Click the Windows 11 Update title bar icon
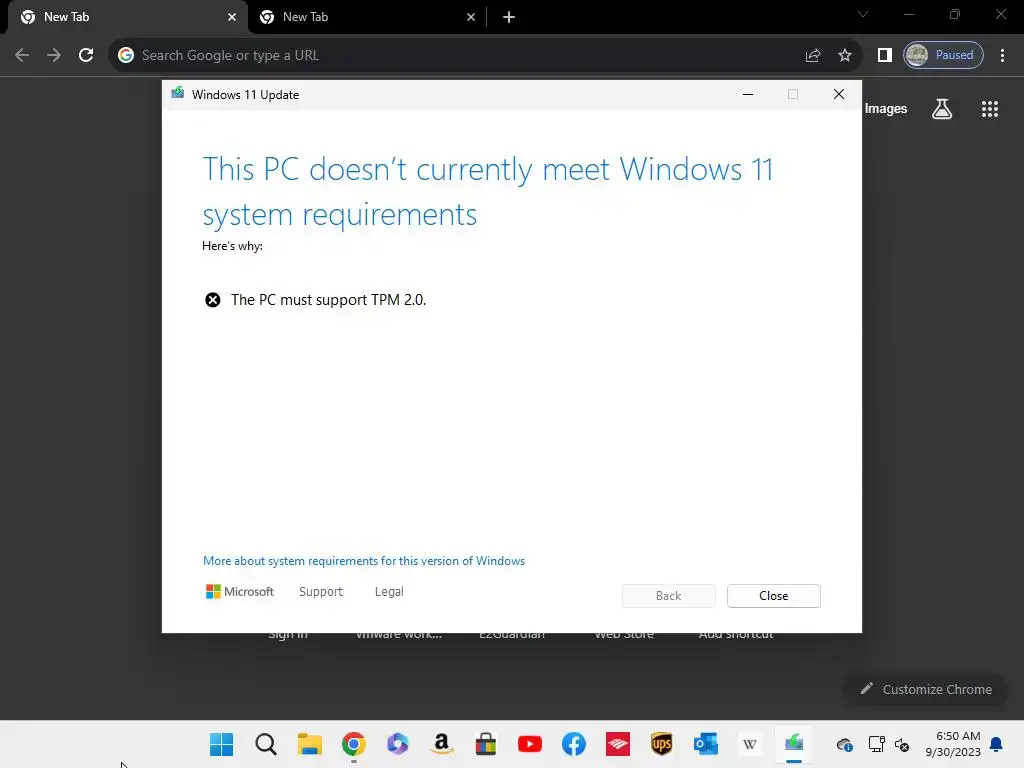Screen dimensions: 1024x768 (x=178, y=93)
